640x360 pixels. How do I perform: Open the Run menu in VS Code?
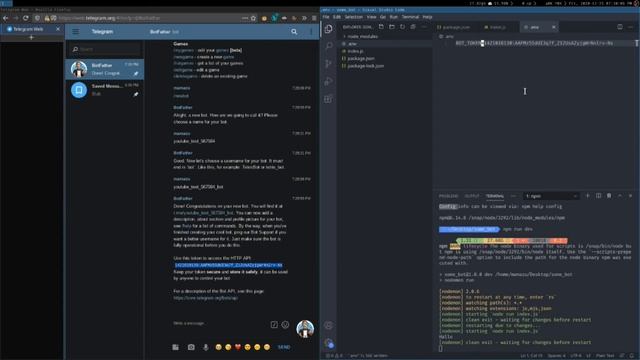click(393, 17)
